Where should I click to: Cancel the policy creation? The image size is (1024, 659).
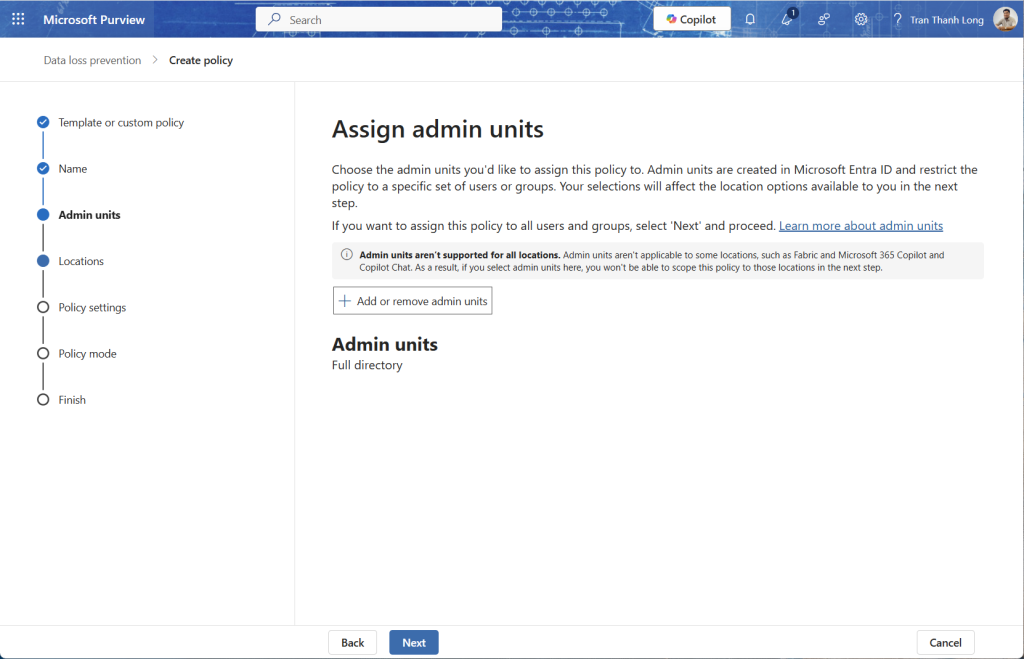[945, 643]
